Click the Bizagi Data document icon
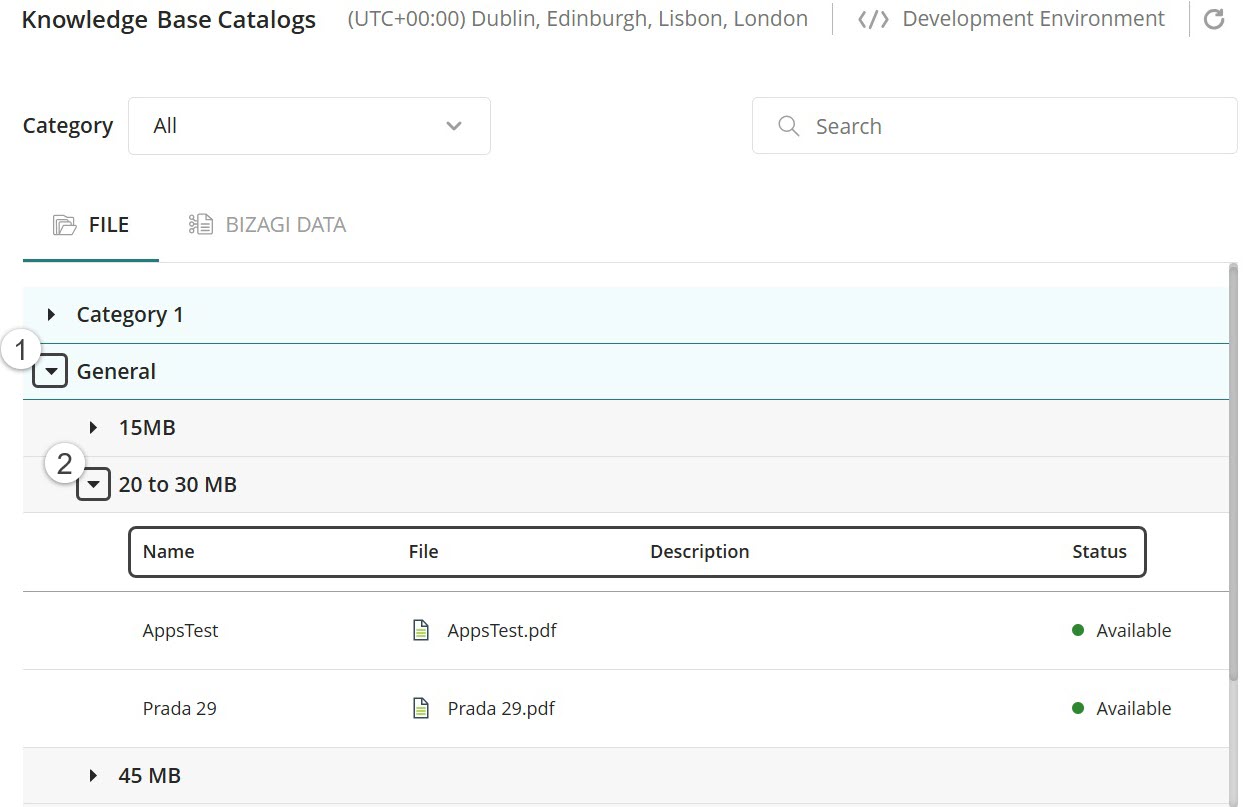 pyautogui.click(x=199, y=223)
